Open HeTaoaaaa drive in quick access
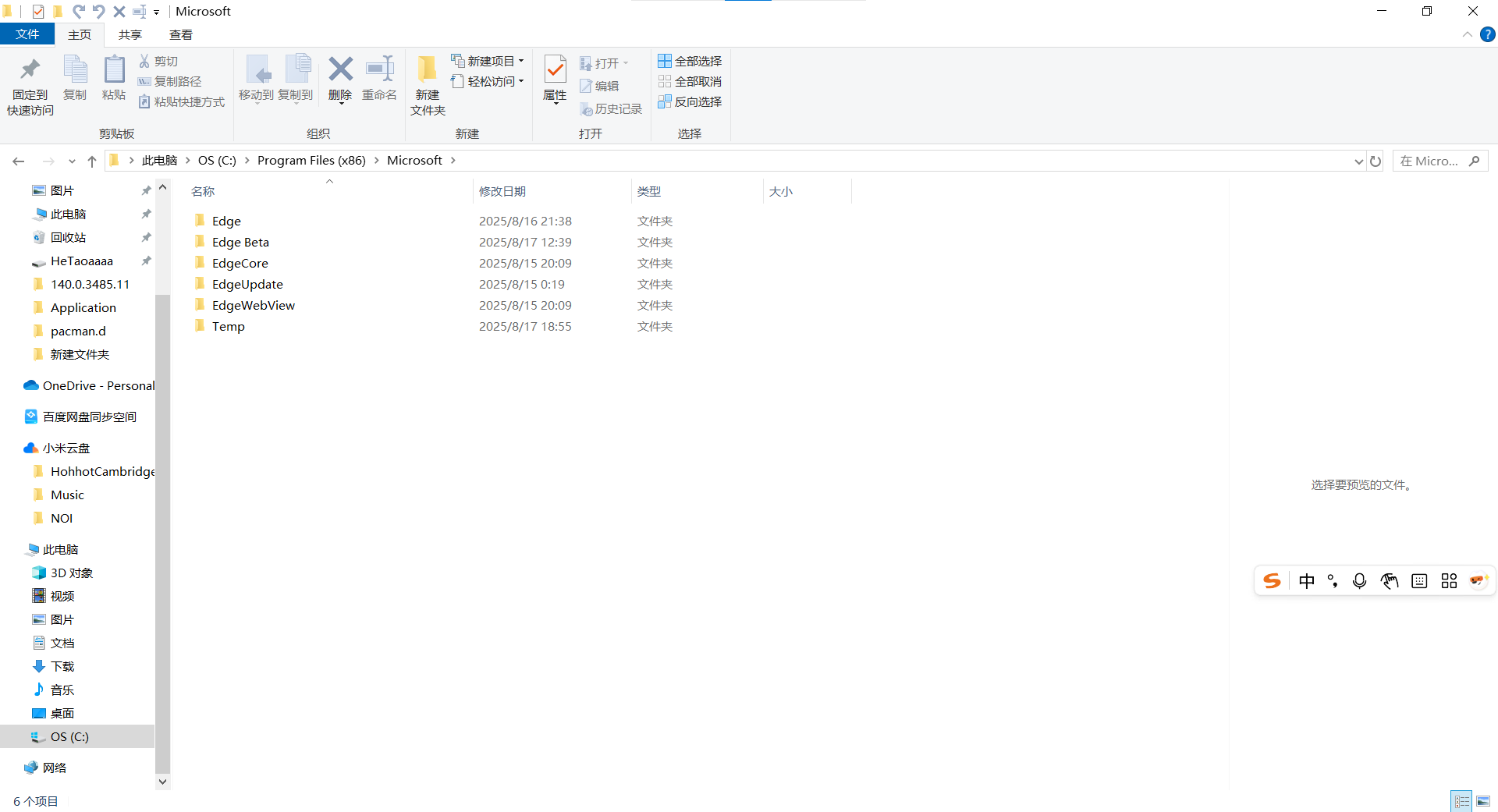 click(81, 261)
